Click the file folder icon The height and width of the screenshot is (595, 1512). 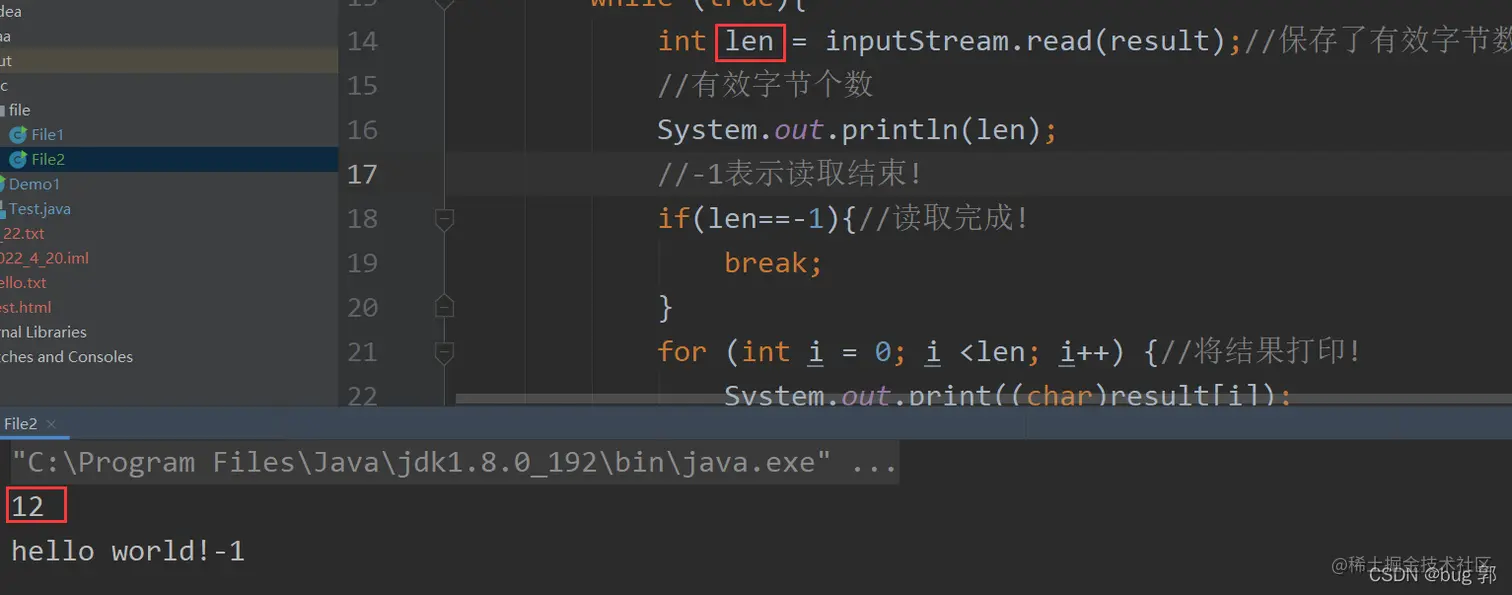[2, 110]
